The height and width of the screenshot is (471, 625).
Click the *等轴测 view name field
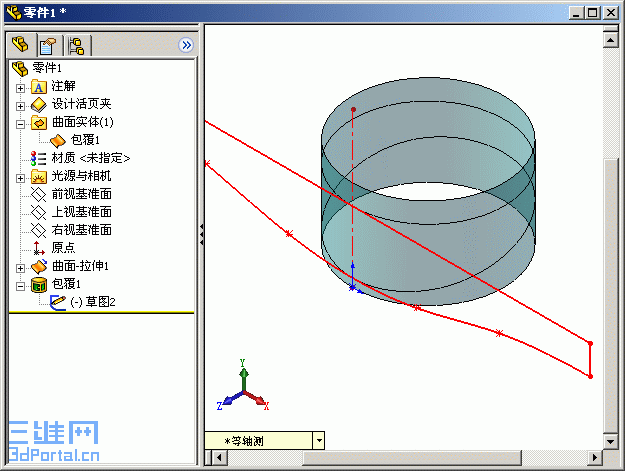259,441
